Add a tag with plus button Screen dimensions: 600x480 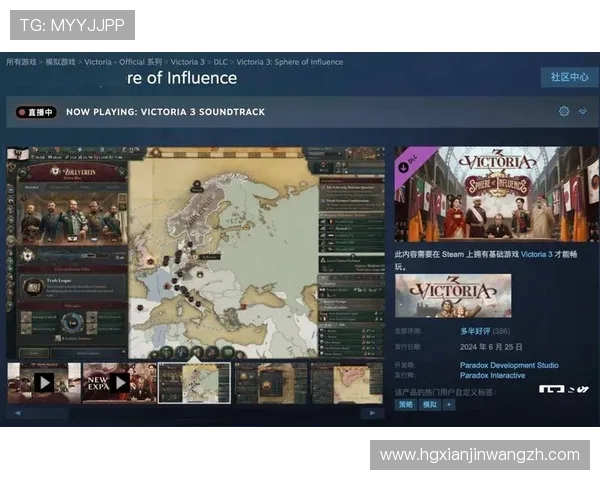tap(448, 405)
